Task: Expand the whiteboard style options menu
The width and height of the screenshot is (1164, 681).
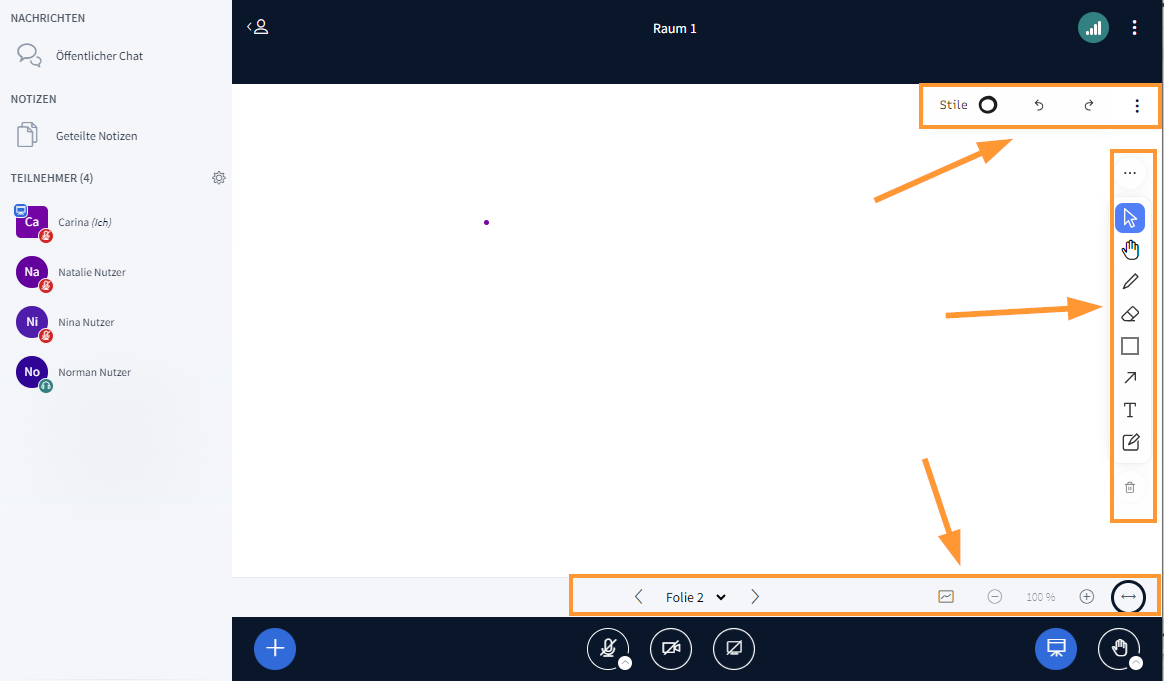Action: click(x=1136, y=105)
